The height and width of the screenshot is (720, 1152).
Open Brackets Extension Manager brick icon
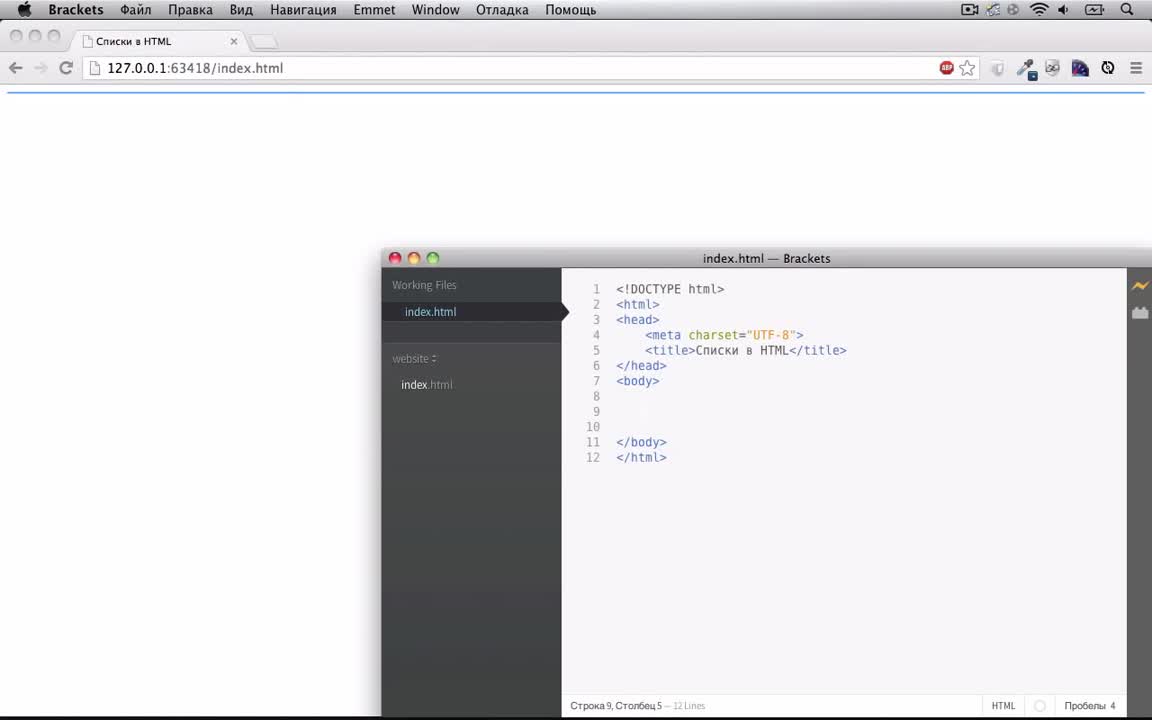pyautogui.click(x=1139, y=313)
